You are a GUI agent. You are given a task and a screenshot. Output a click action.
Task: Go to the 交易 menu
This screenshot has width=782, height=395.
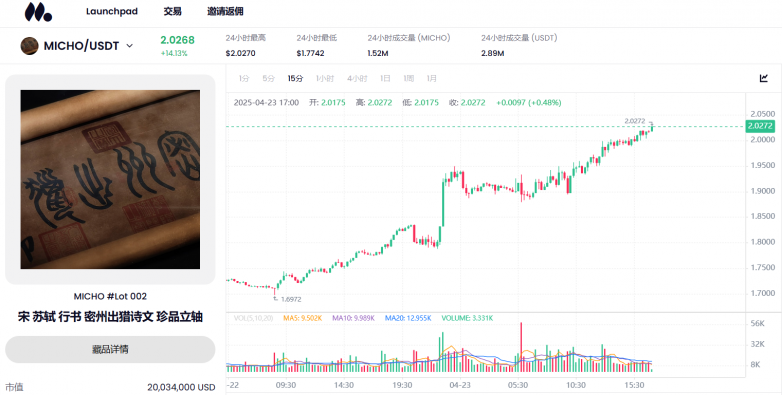tap(173, 11)
